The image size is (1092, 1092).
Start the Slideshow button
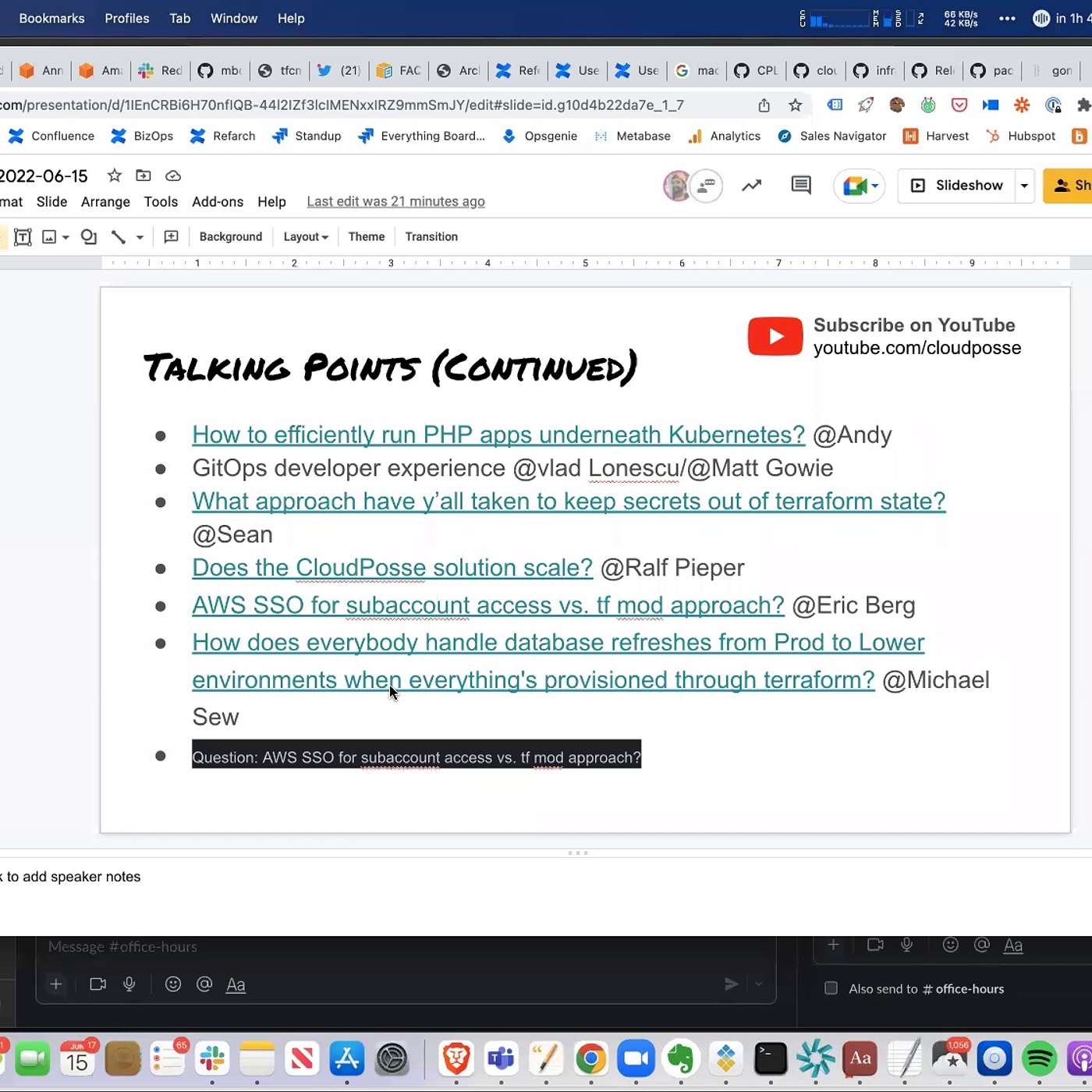click(957, 186)
